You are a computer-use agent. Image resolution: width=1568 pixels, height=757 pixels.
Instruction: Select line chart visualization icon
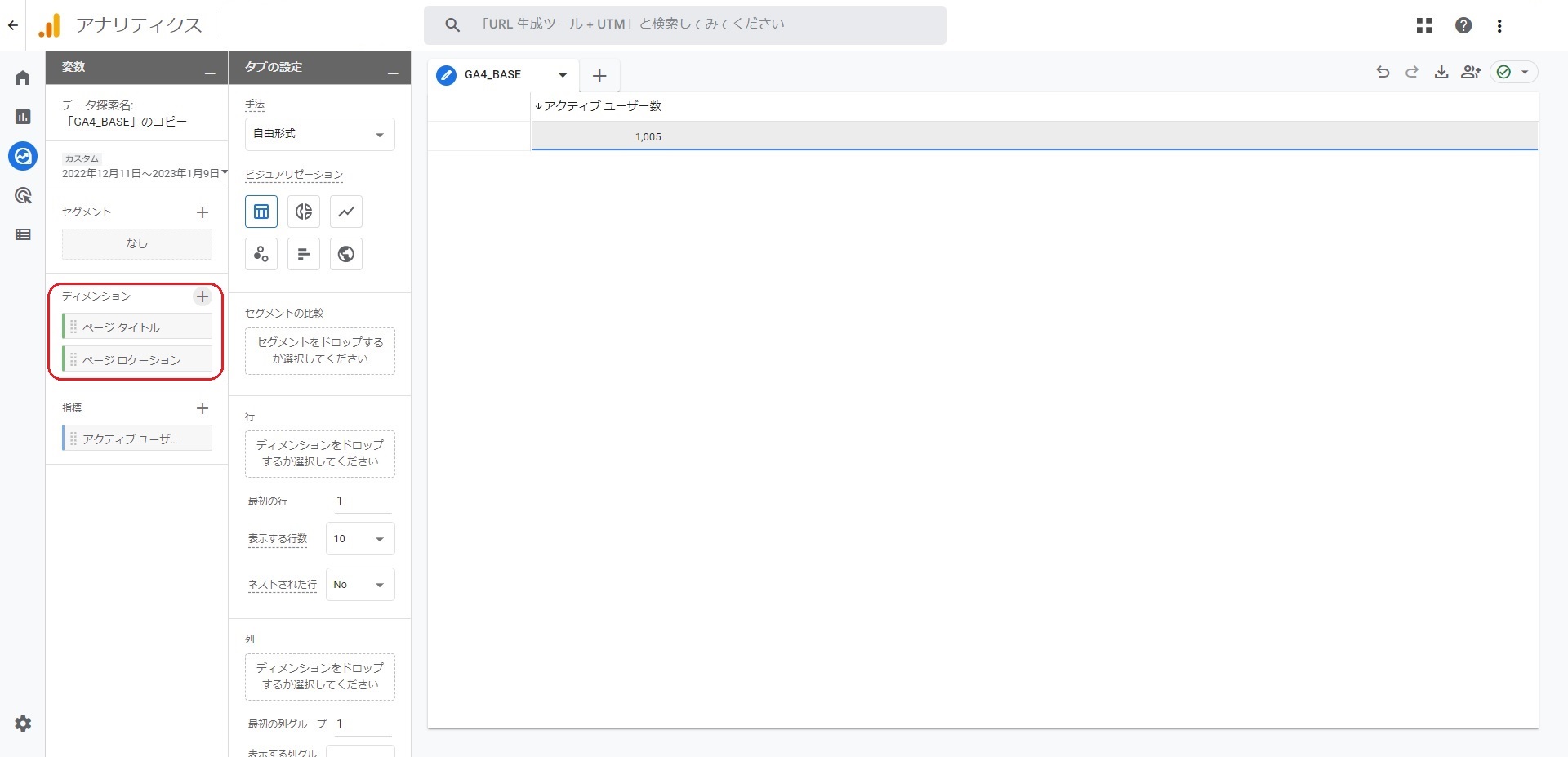[x=346, y=212]
